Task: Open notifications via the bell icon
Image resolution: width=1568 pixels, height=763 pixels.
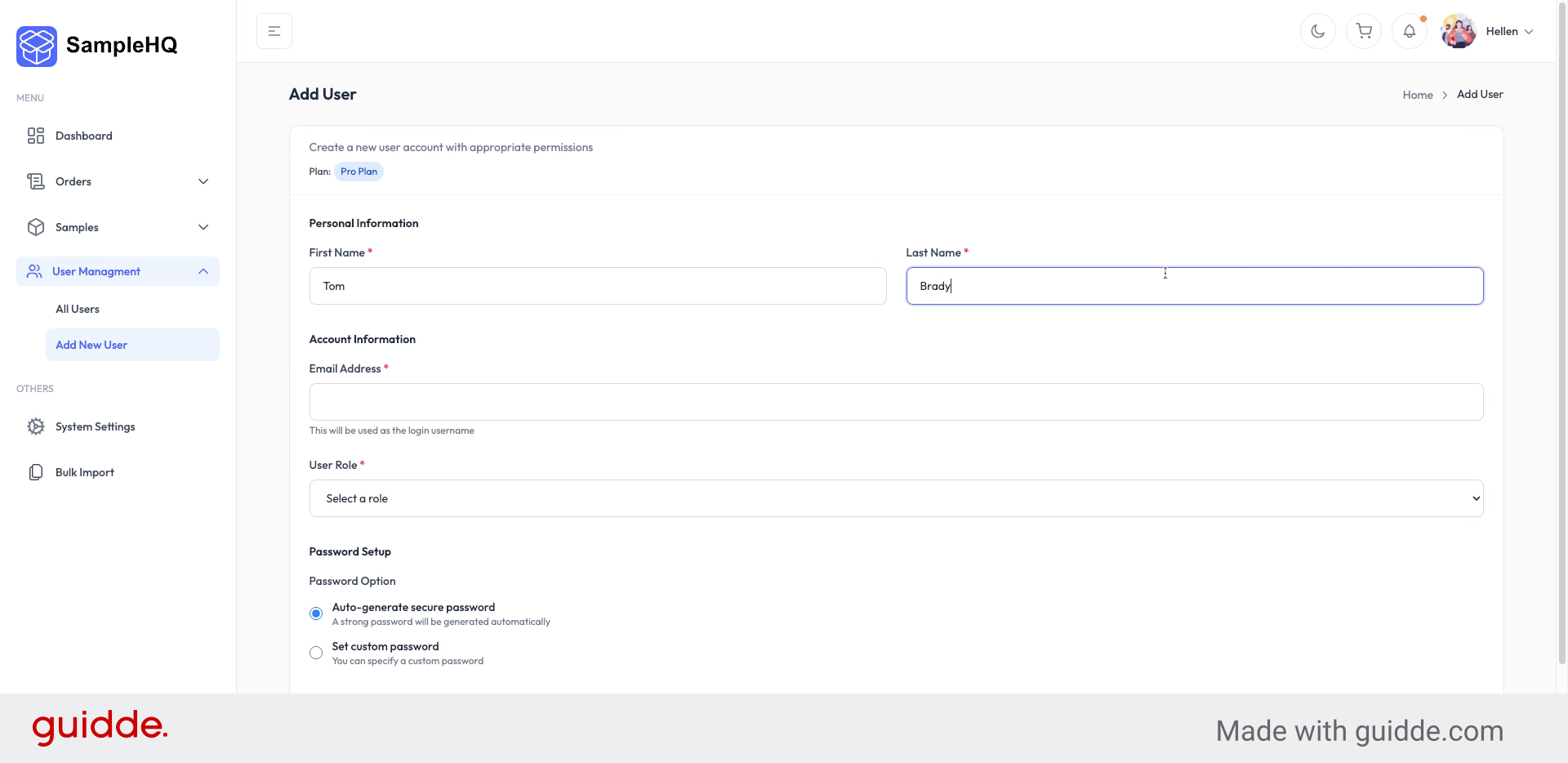Action: (1409, 30)
